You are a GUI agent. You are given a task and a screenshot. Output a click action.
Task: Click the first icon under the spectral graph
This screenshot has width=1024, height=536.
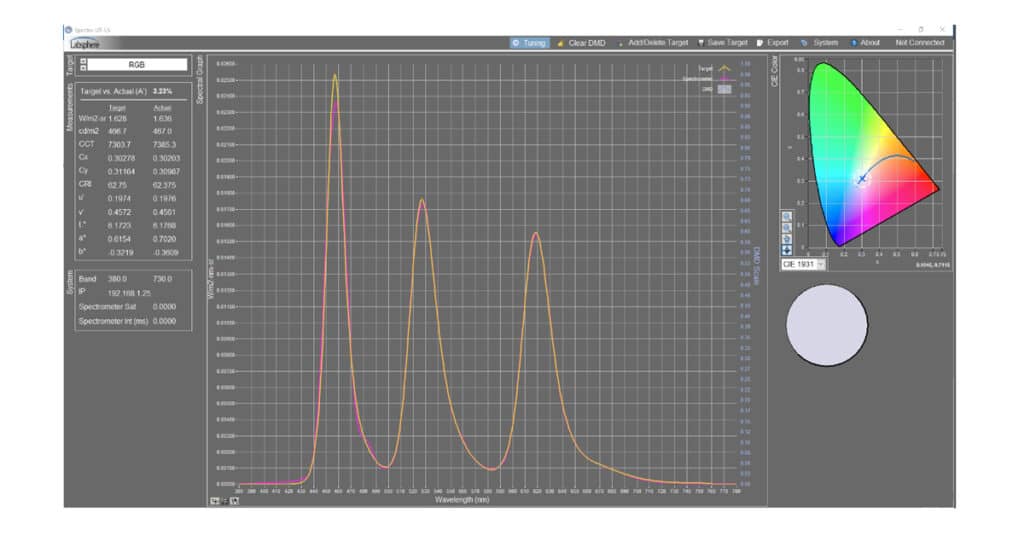point(214,501)
